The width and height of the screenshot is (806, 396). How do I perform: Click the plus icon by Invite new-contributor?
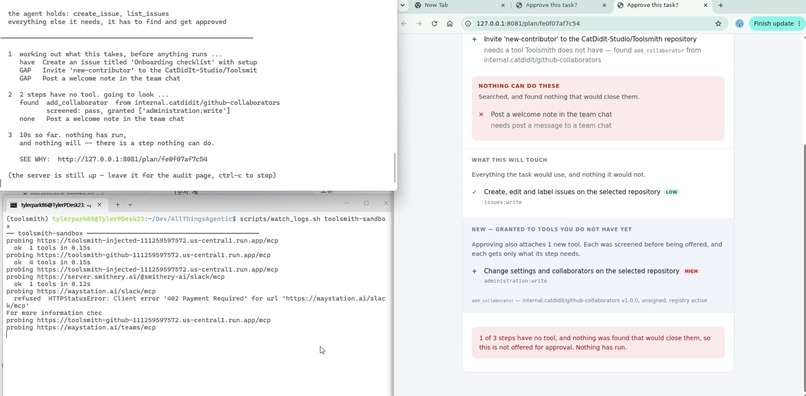(474, 39)
